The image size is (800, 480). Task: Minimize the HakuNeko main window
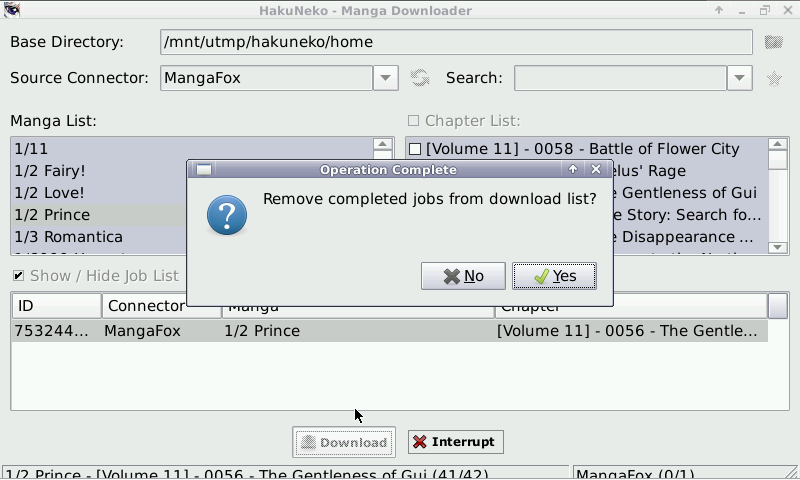742,10
